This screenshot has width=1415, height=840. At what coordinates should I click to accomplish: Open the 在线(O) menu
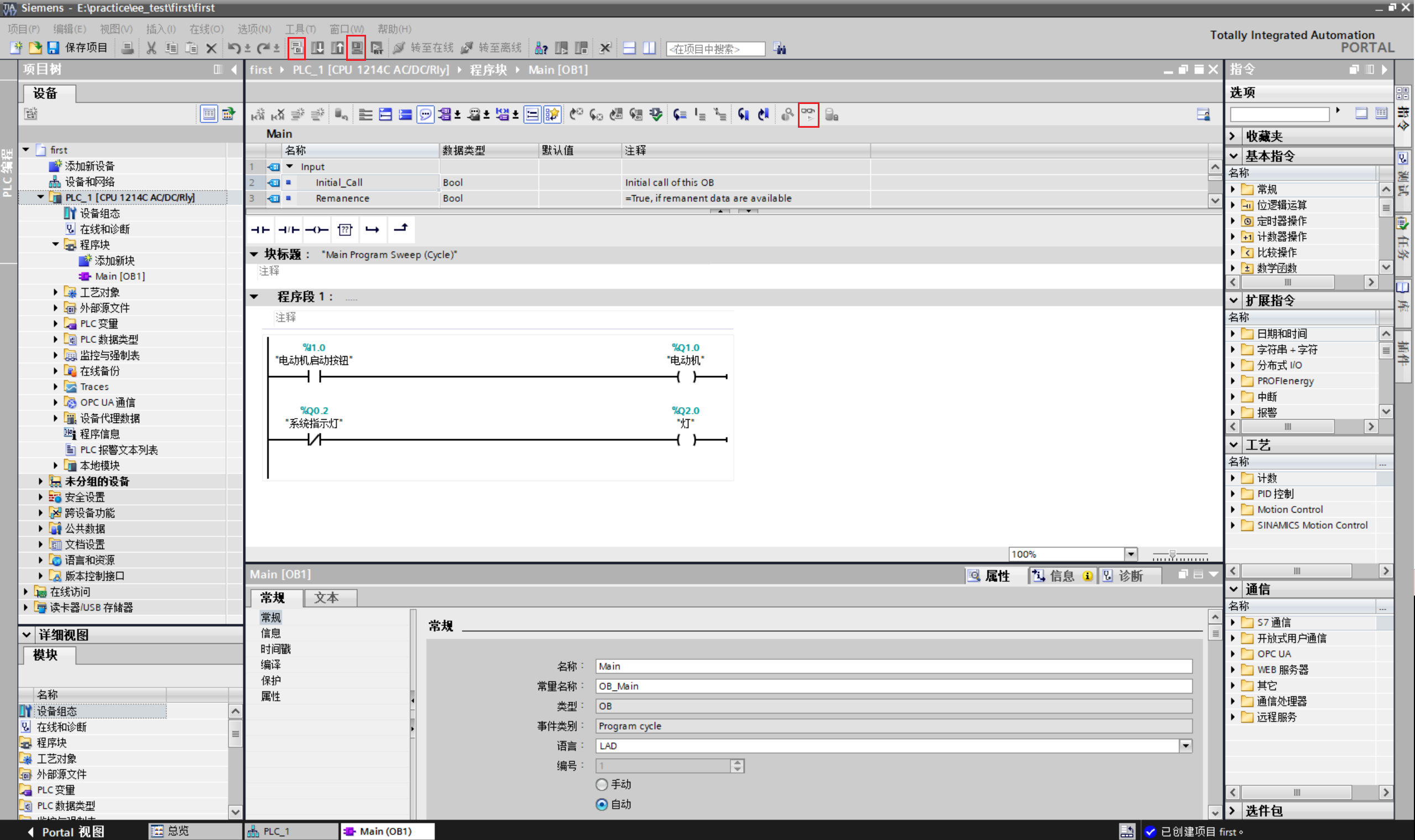206,29
